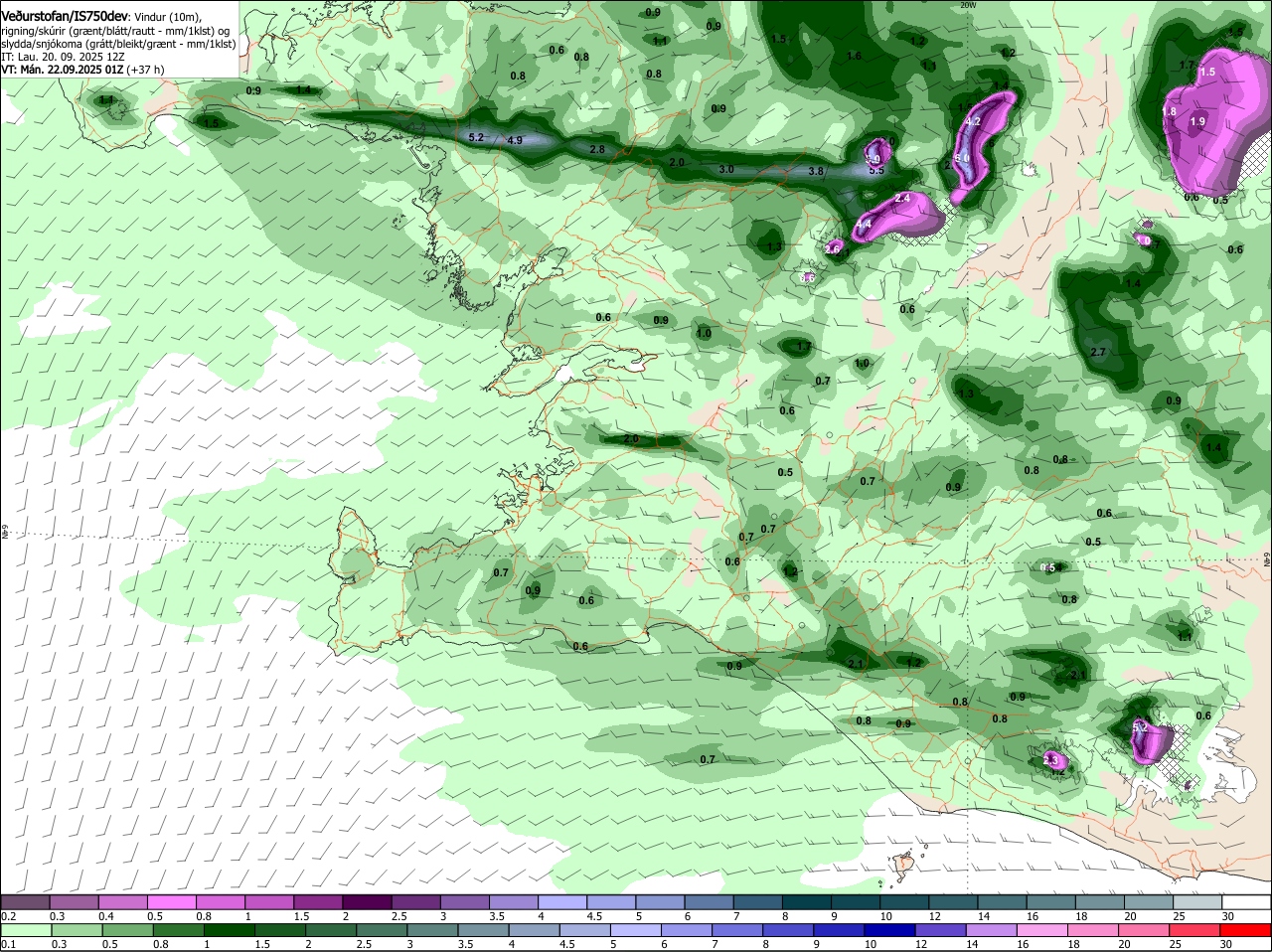Click the VT valid time line 22.09.2025 01Z
This screenshot has width=1272, height=952.
[82, 70]
